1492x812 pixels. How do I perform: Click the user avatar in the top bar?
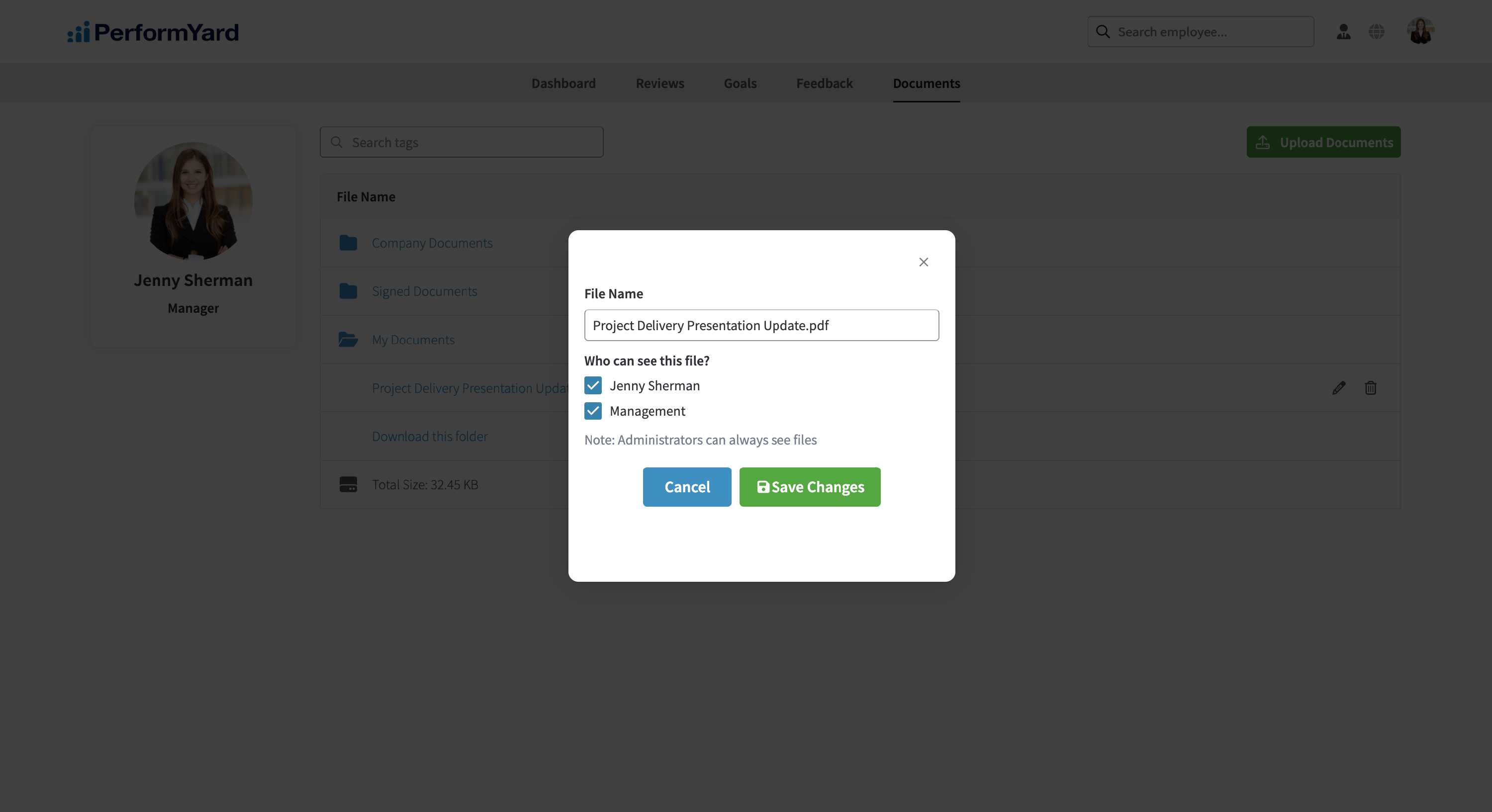pyautogui.click(x=1420, y=31)
